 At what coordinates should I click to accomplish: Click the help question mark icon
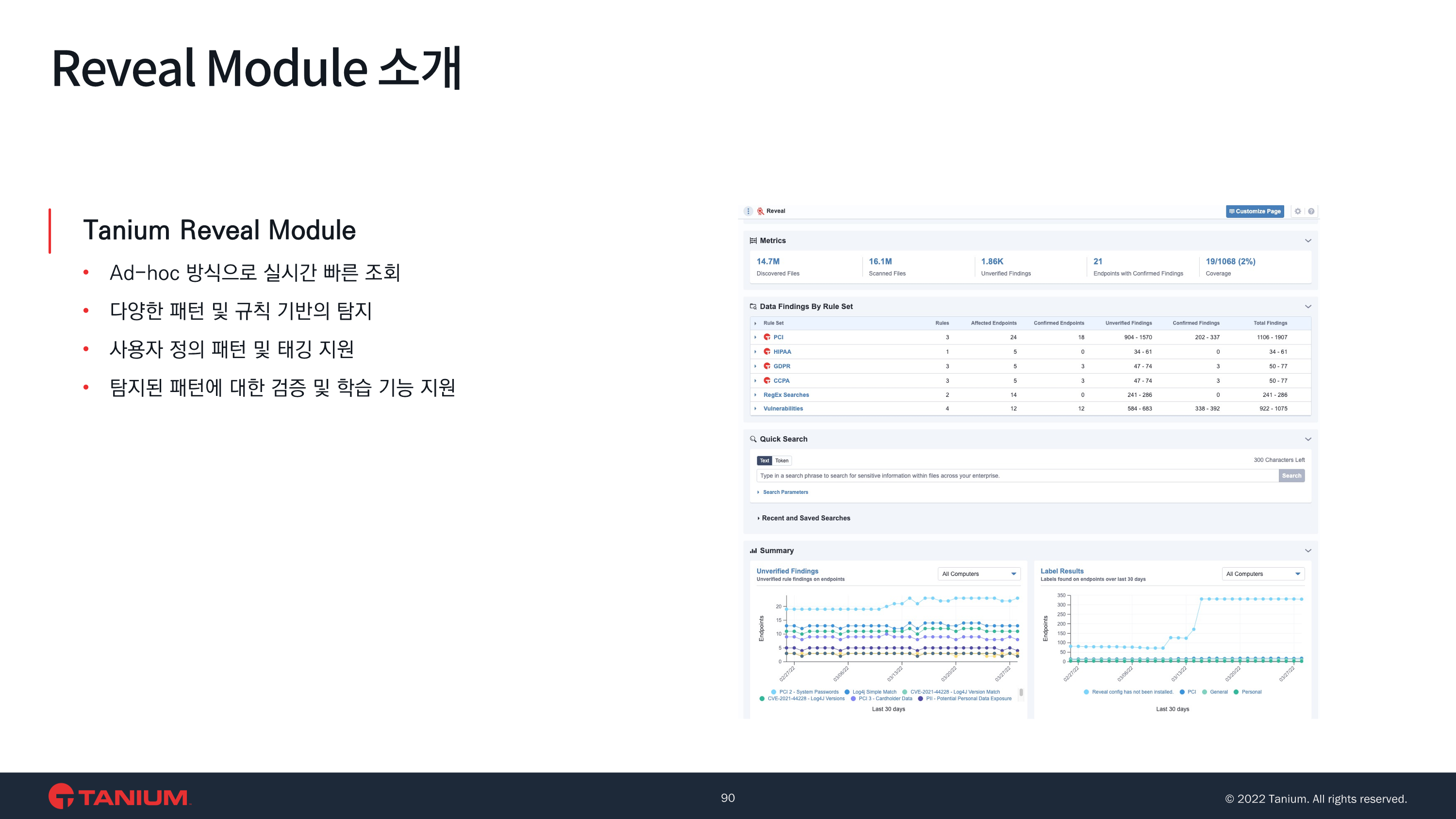coord(1311,211)
